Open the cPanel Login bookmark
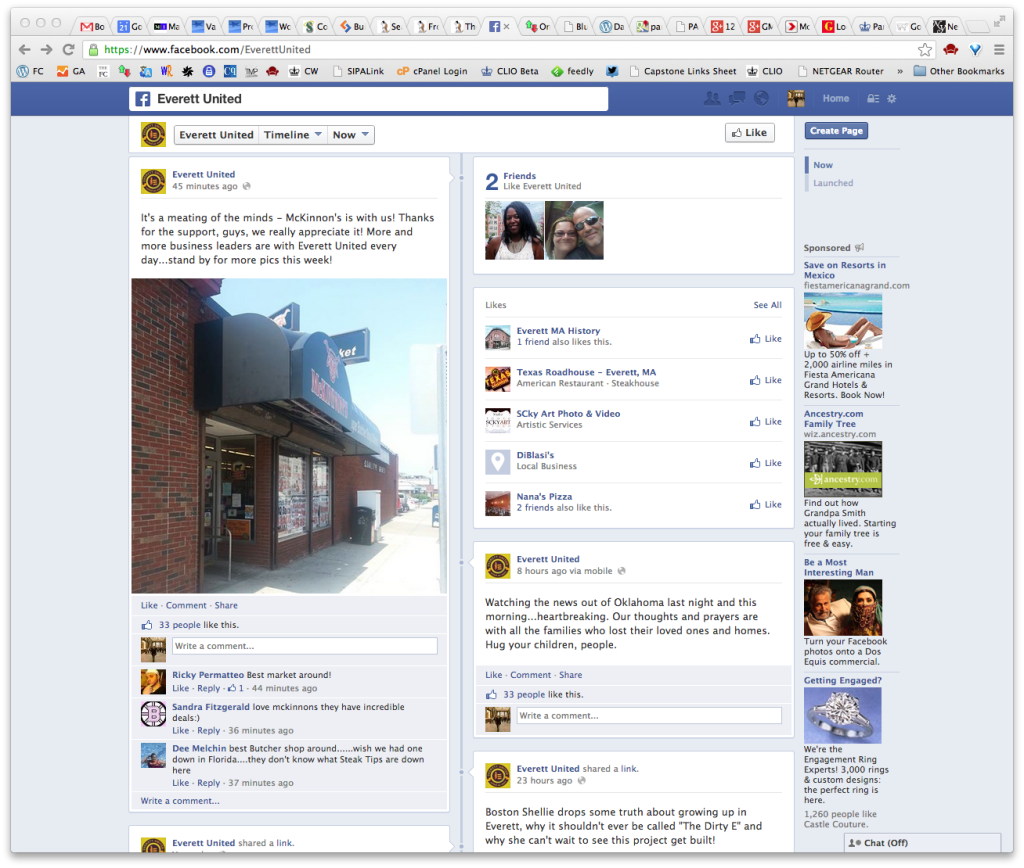1024x868 pixels. point(432,71)
